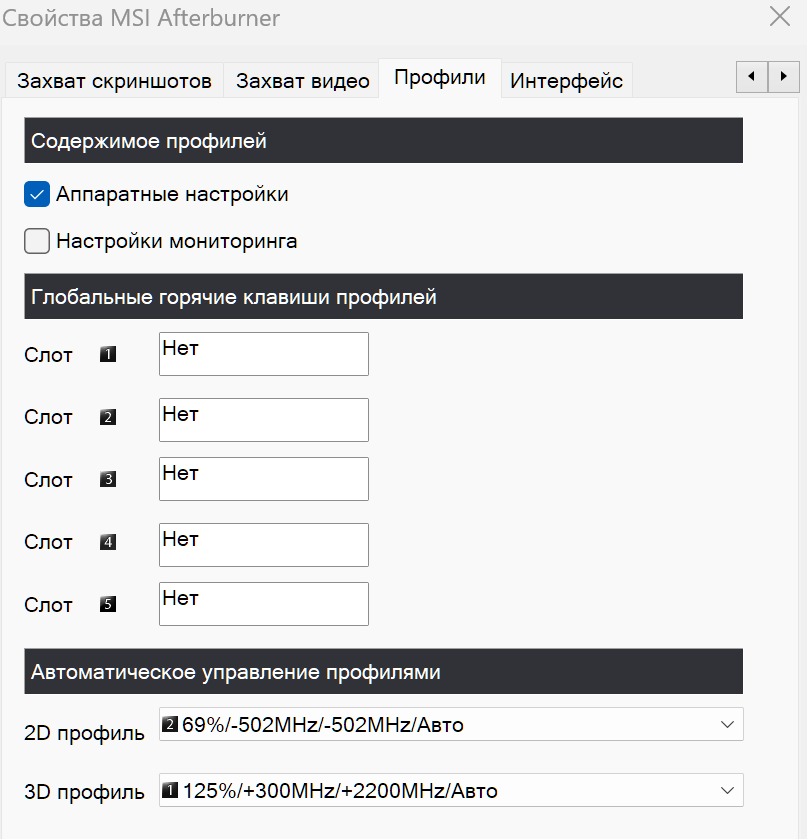The height and width of the screenshot is (839, 807).
Task: Switch to the Захват скриншотов tab
Action: pos(113,80)
